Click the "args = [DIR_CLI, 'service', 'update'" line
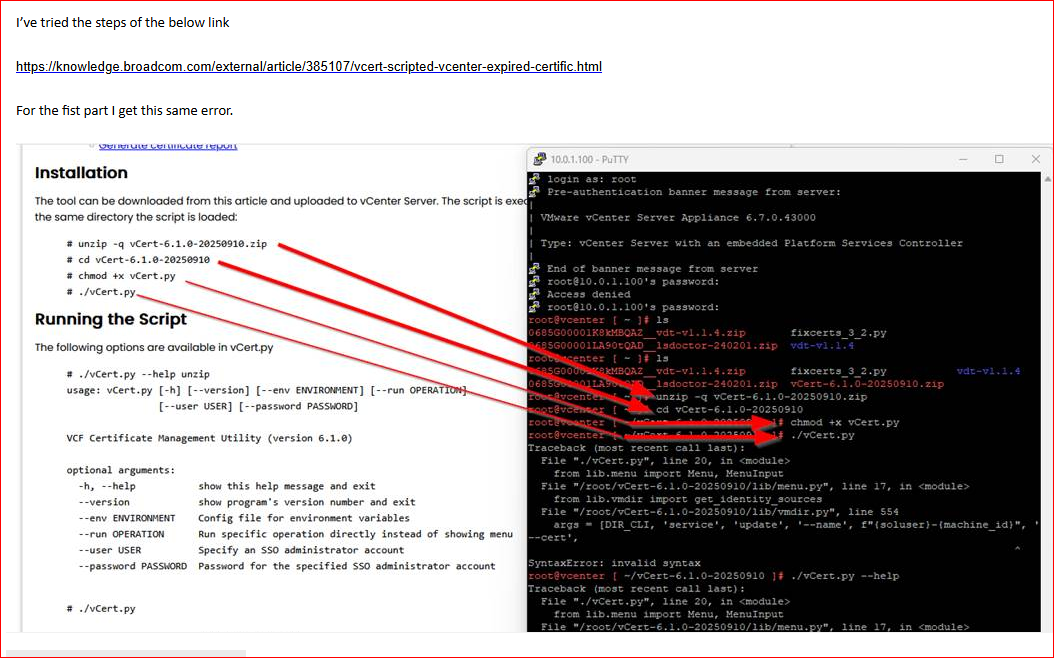 pyautogui.click(x=797, y=524)
